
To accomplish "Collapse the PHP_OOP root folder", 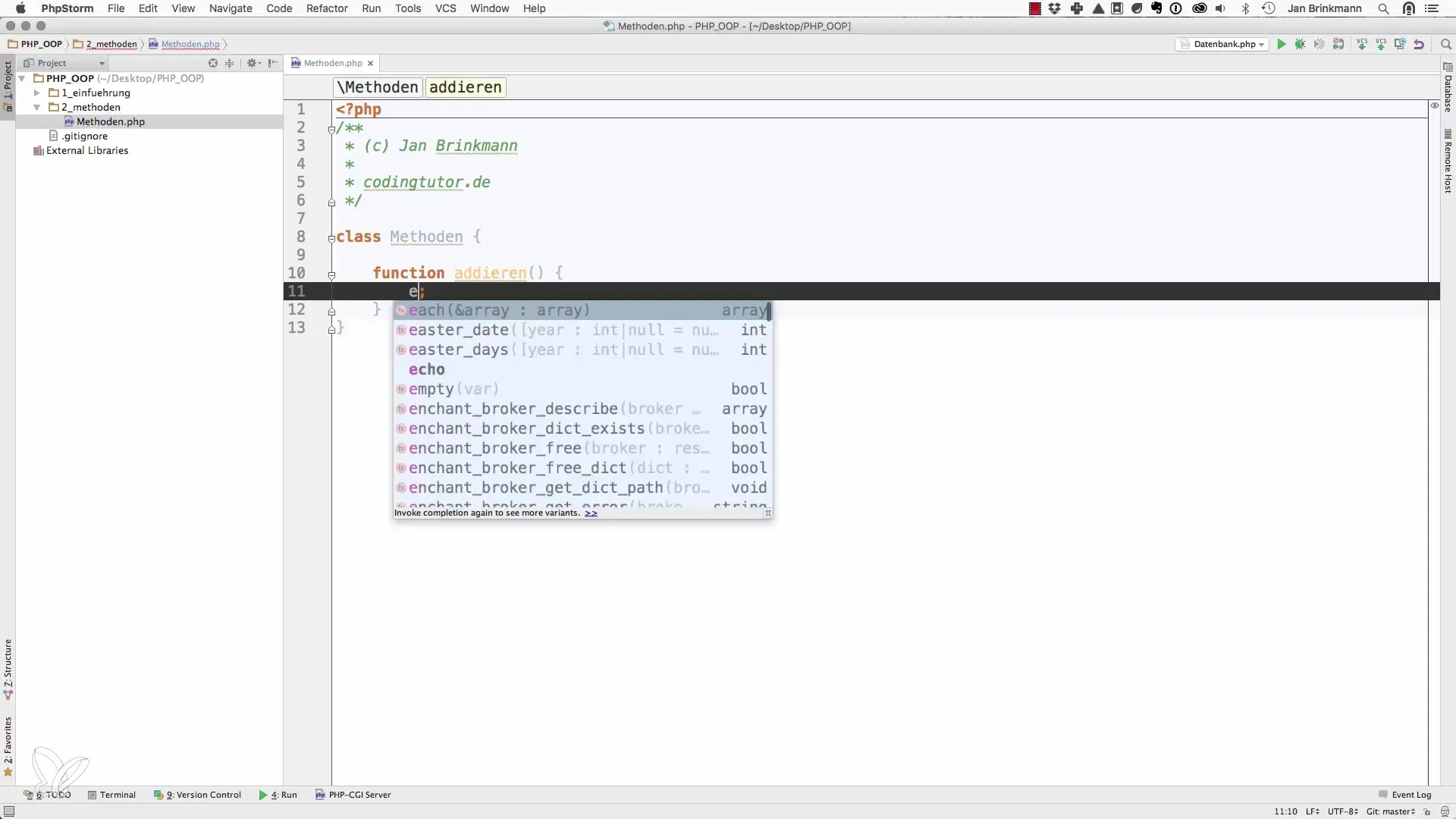I will 22,78.
